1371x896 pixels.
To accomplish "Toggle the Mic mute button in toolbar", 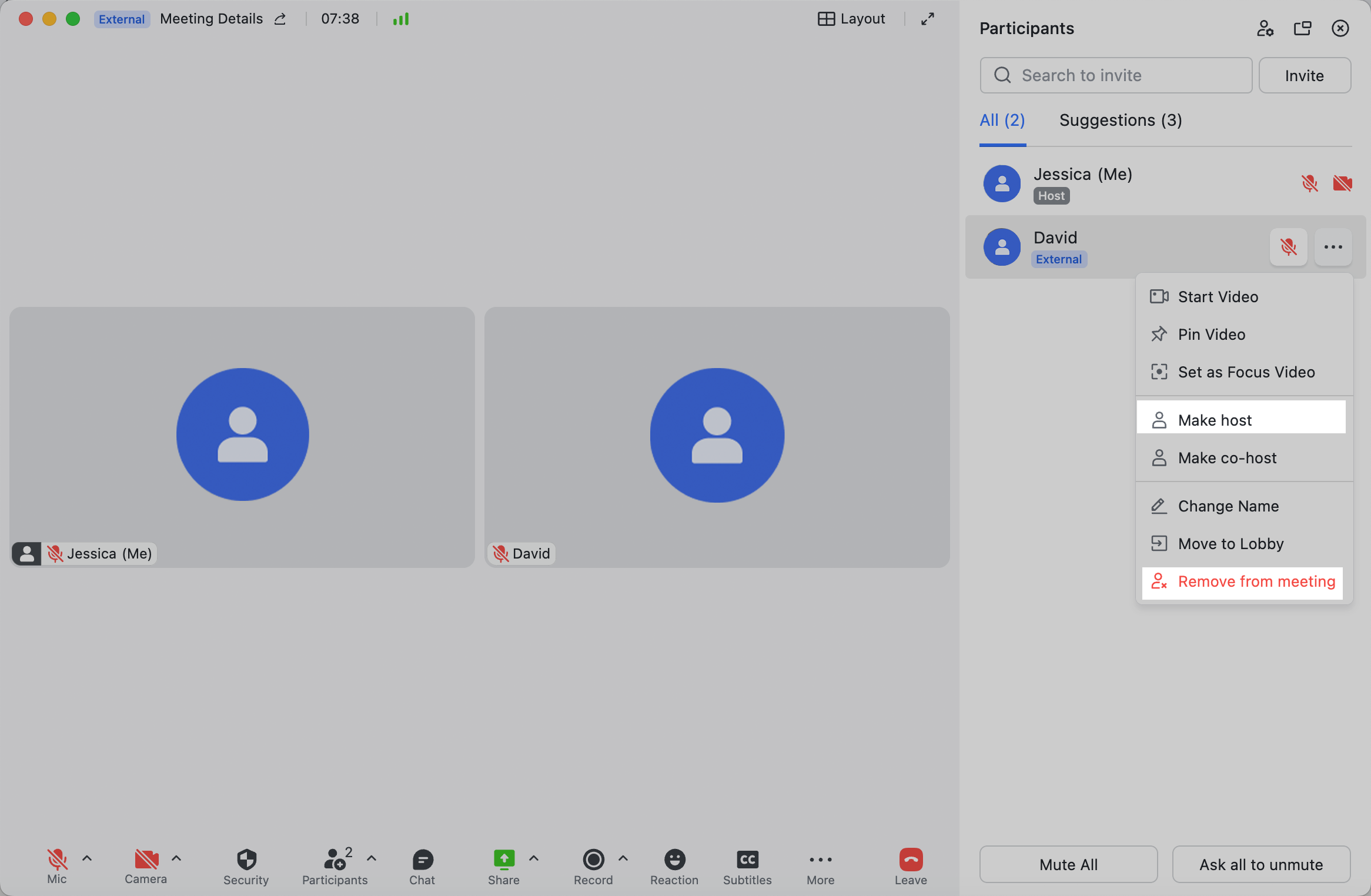I will [x=57, y=860].
